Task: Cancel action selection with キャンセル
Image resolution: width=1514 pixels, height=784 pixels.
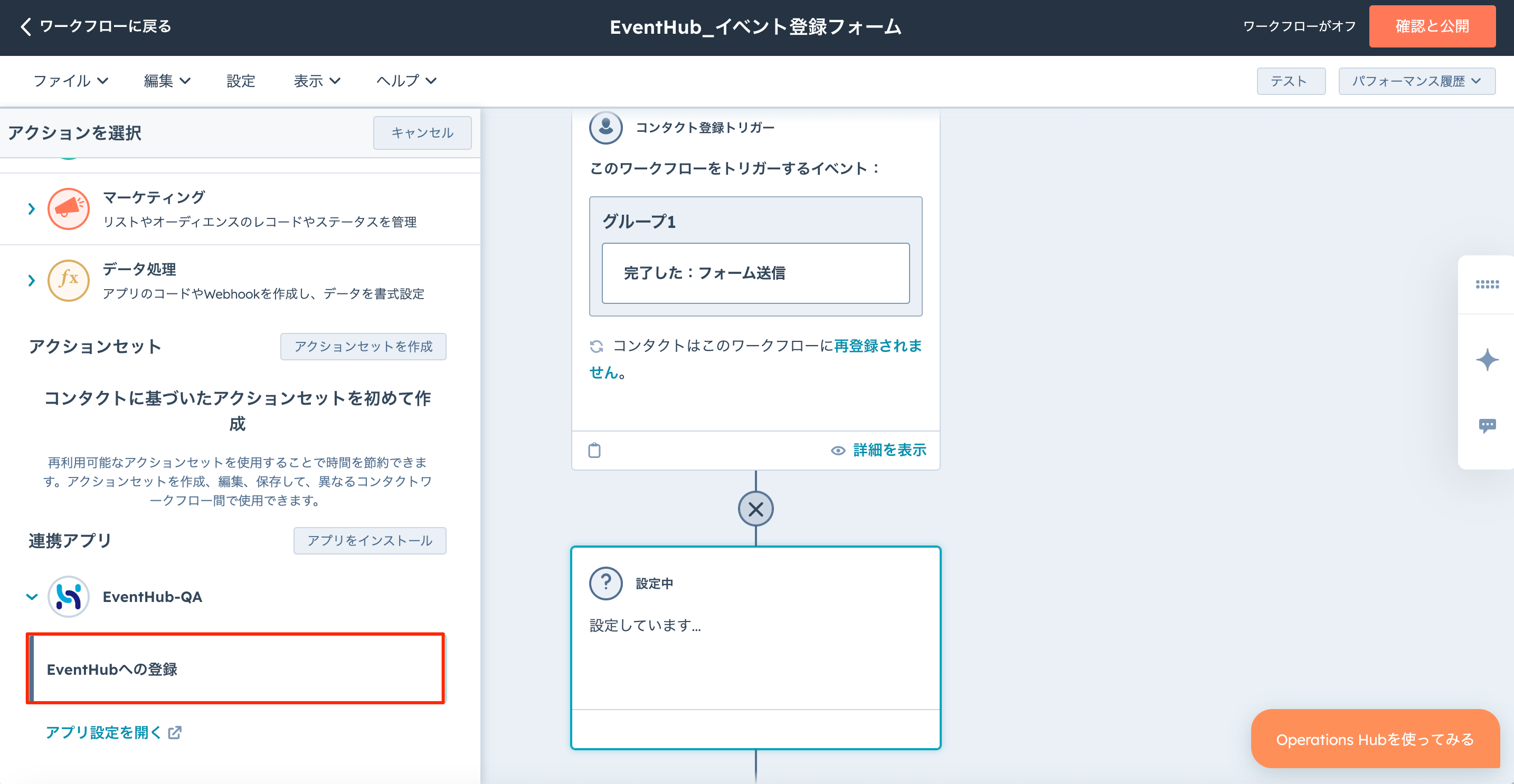Action: 422,133
